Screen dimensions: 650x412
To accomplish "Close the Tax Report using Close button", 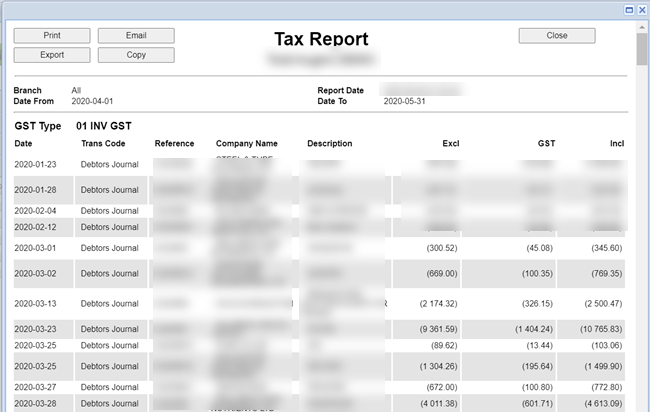I will pyautogui.click(x=557, y=35).
